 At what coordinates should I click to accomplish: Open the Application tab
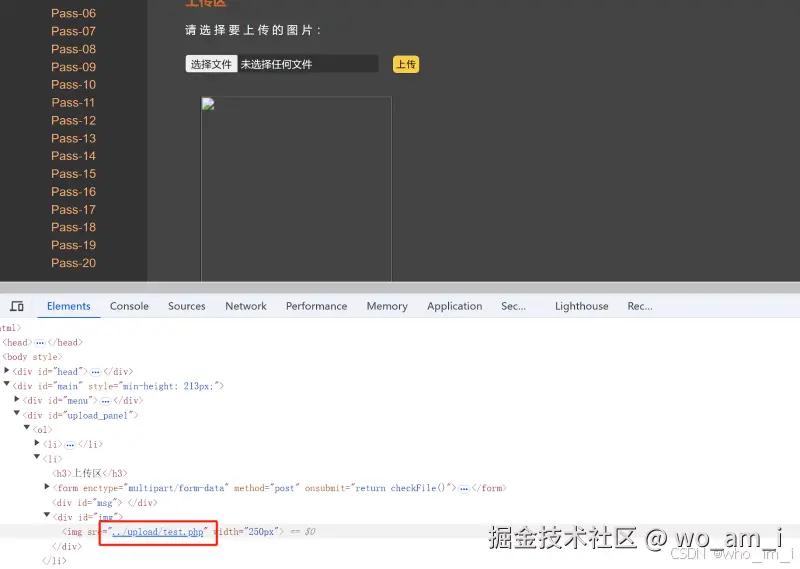point(455,306)
